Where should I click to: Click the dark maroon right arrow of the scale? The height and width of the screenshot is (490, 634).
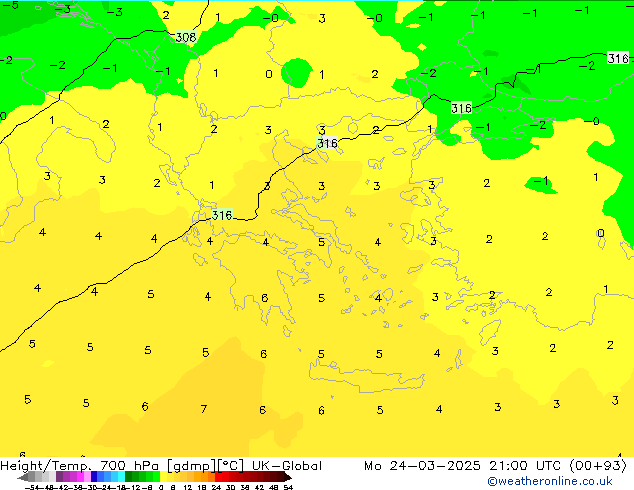pyautogui.click(x=288, y=477)
